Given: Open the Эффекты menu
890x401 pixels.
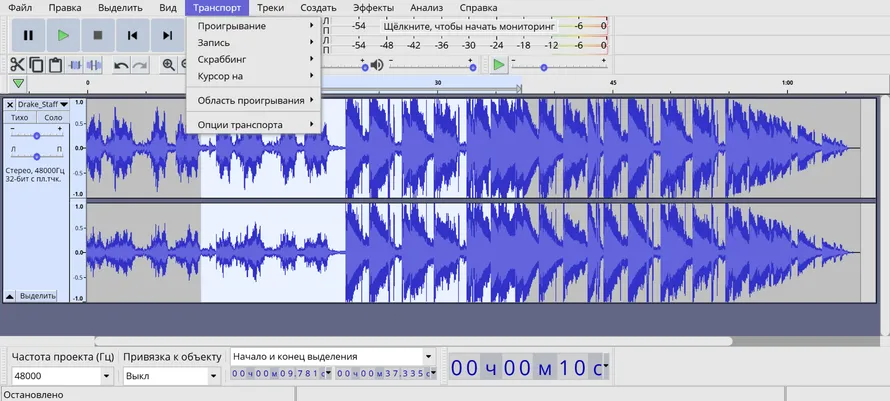Looking at the screenshot, I should pos(373,7).
